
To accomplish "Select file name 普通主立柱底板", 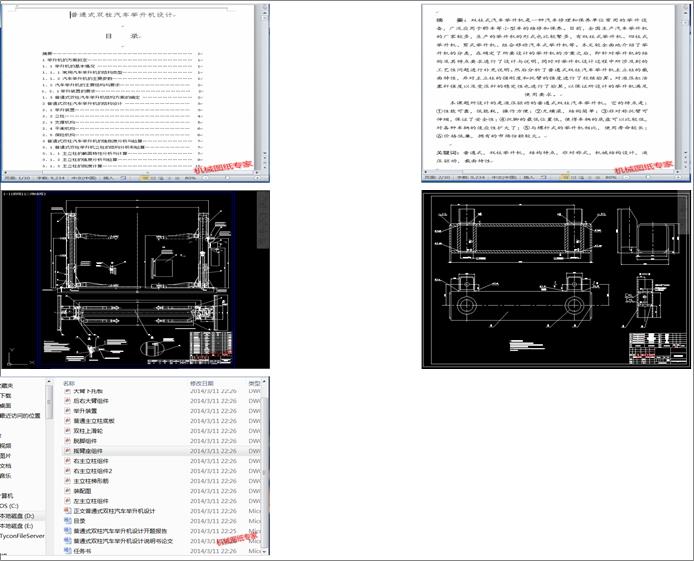I will click(x=94, y=421).
